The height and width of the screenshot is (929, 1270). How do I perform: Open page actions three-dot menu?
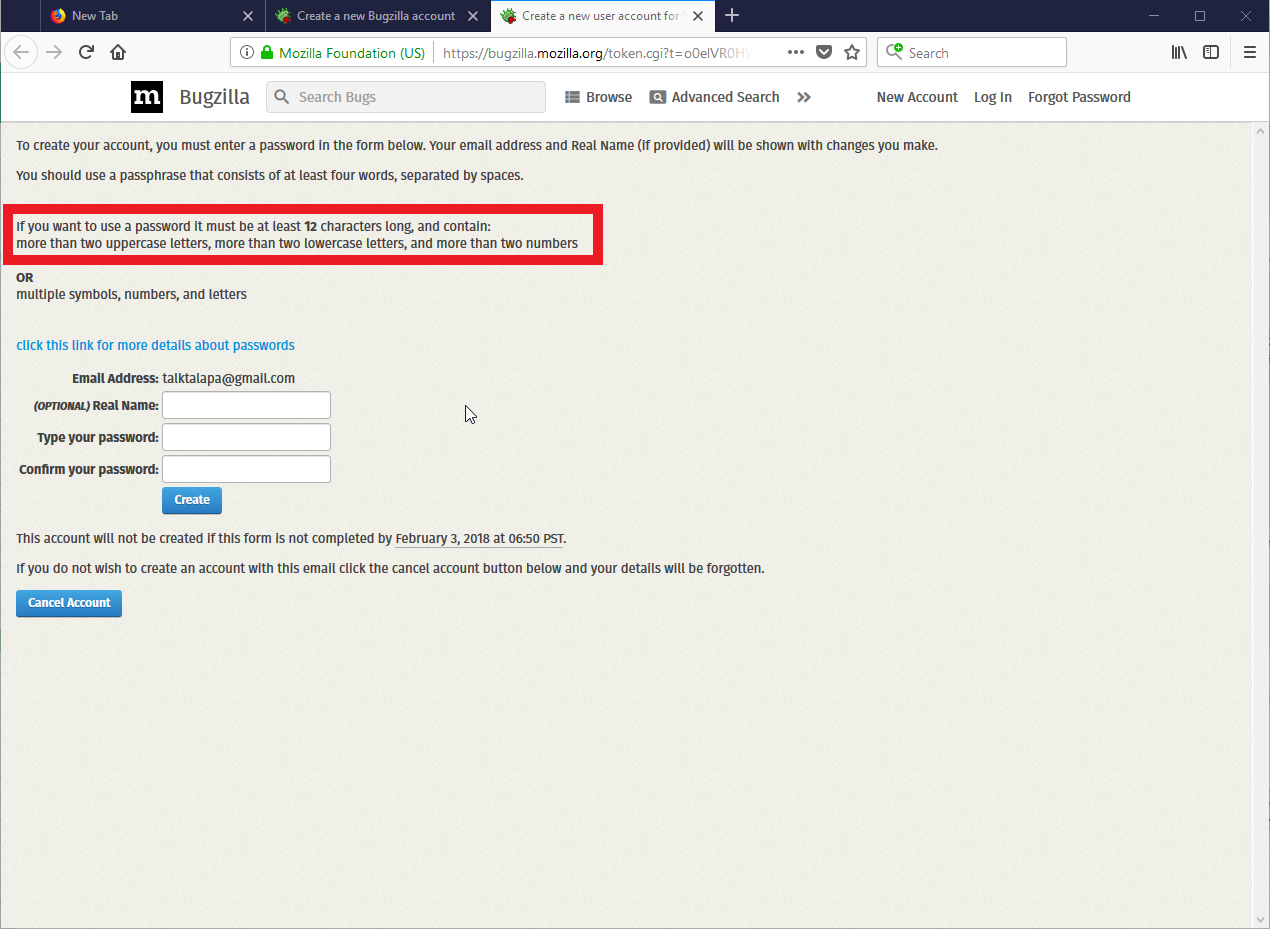(x=796, y=52)
